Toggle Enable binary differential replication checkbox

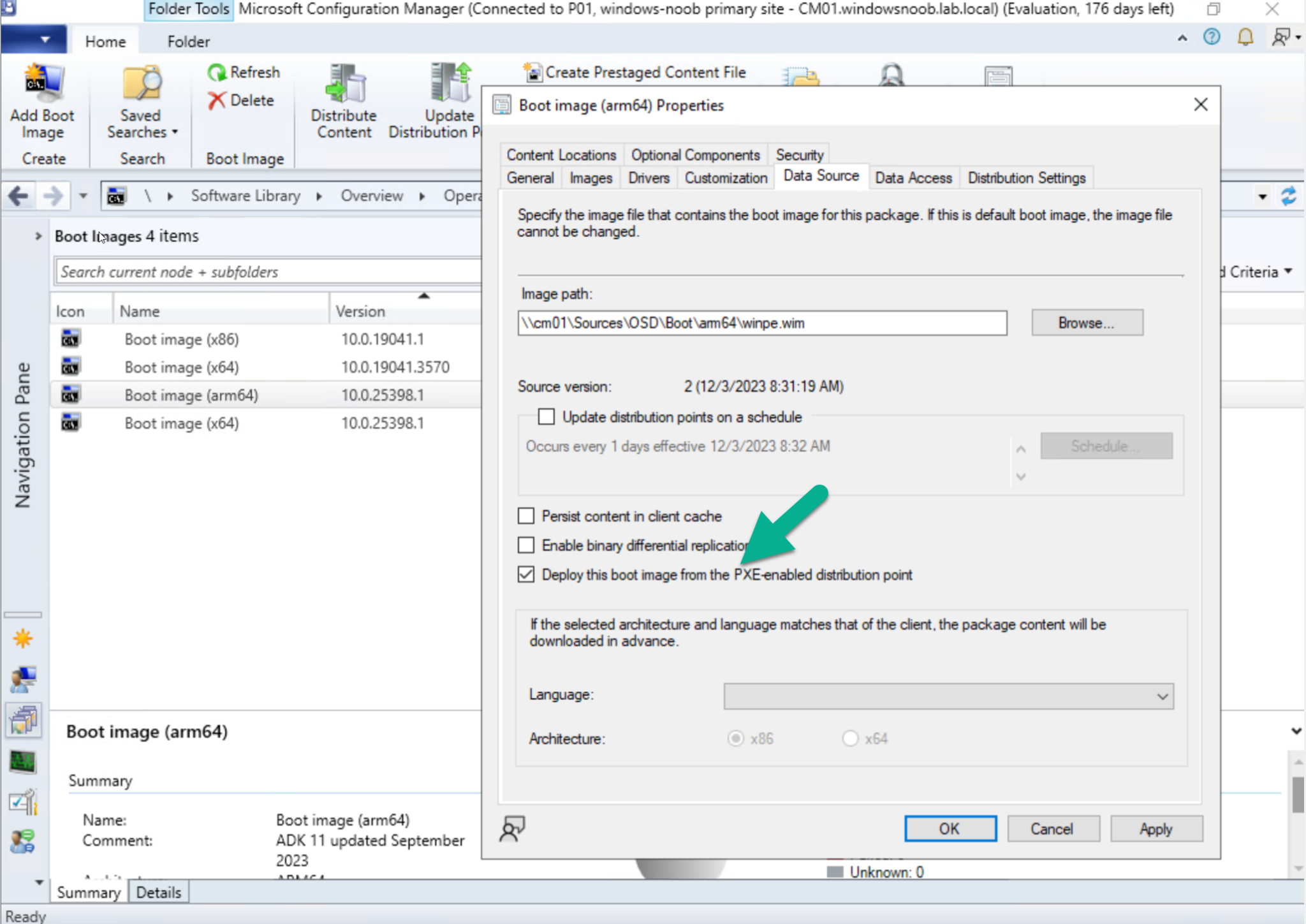pyautogui.click(x=527, y=545)
